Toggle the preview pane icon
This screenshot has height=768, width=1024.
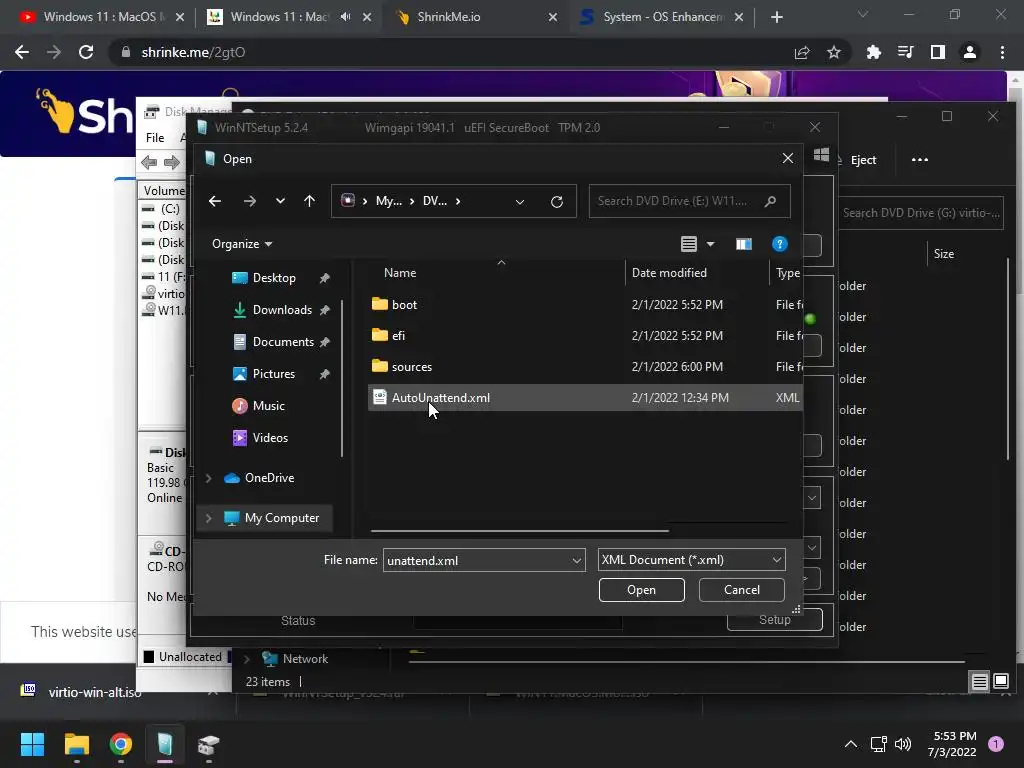pyautogui.click(x=744, y=244)
